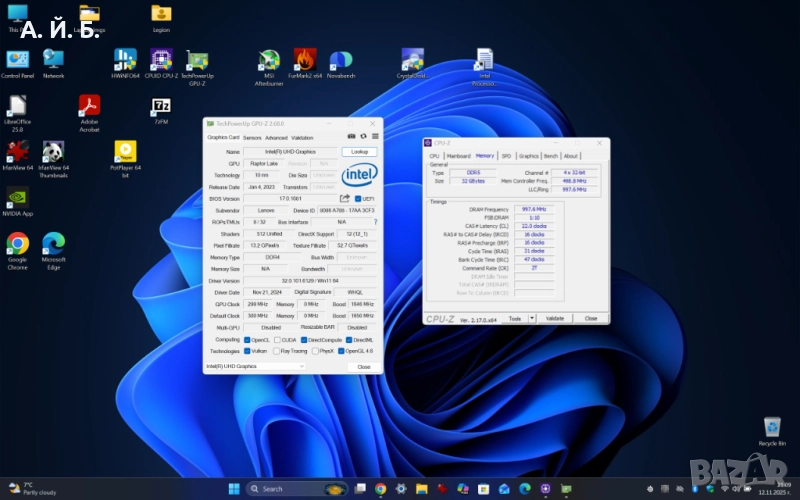Click the BIOS export share icon
Viewport: 800px width, 500px height.
pos(345,198)
